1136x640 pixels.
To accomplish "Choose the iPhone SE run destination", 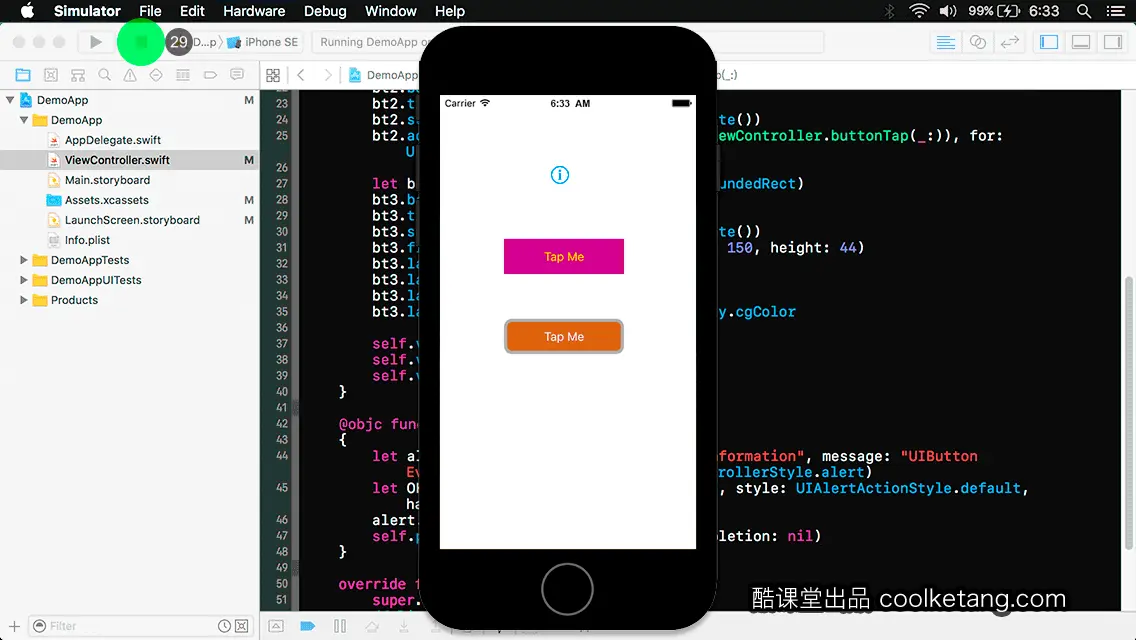I will 263,42.
